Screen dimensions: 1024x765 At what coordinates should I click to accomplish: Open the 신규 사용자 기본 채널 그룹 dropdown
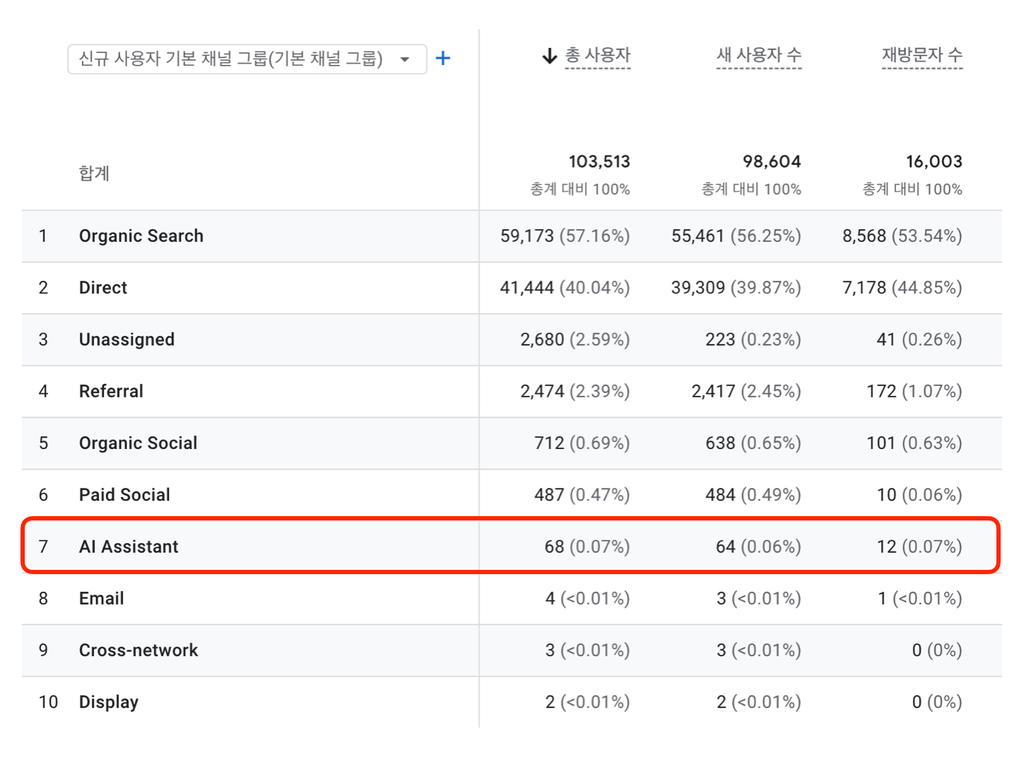pyautogui.click(x=247, y=59)
